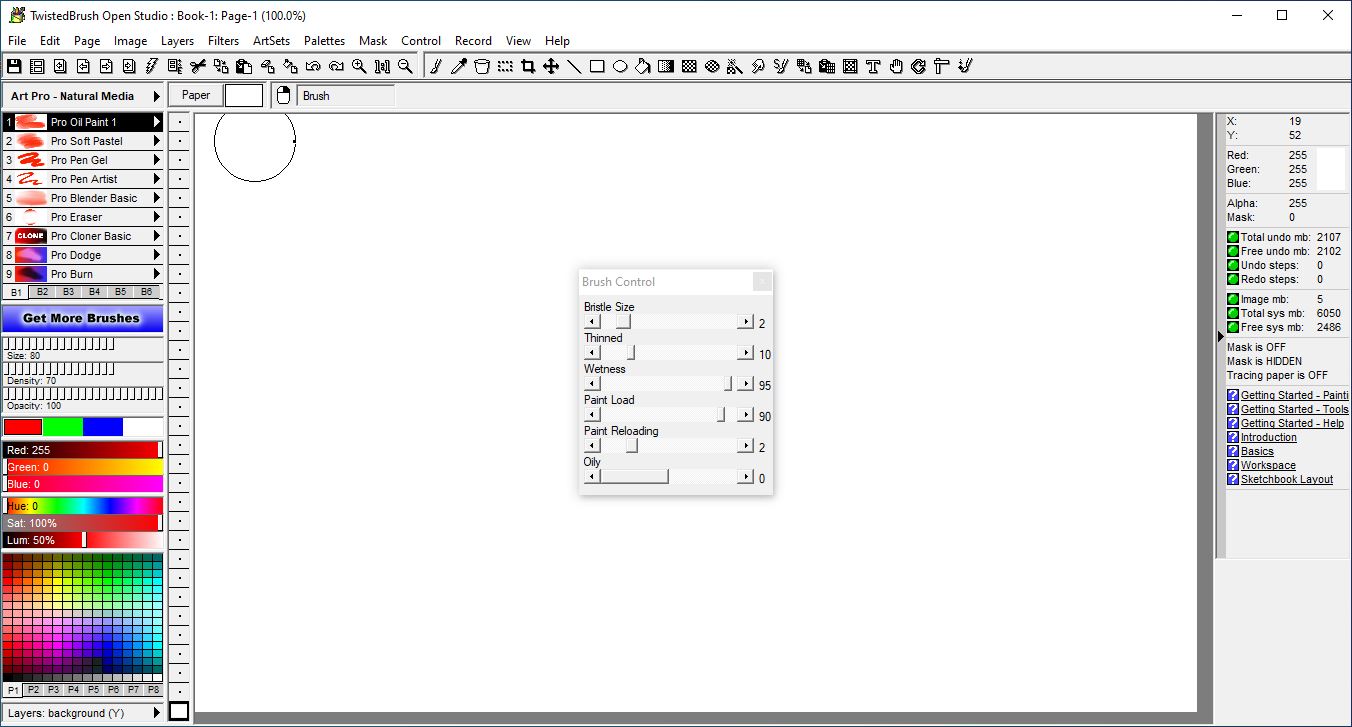
Task: Click the Redo curved arrow icon
Action: tap(336, 66)
